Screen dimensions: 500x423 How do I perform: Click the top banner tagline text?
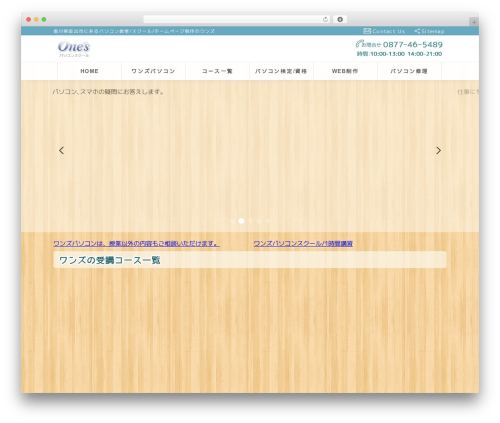(x=134, y=31)
